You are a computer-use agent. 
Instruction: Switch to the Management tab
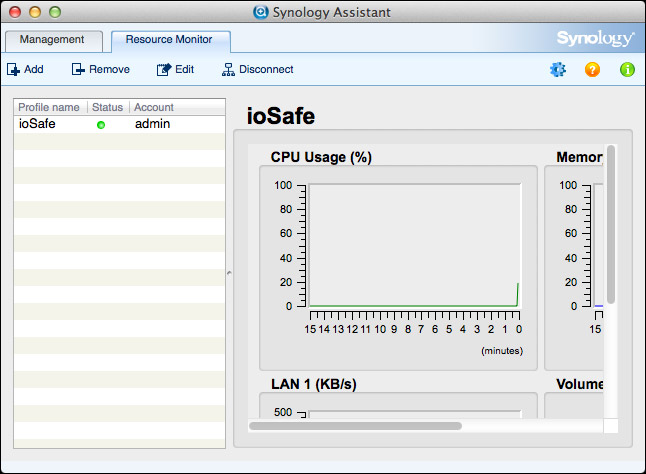pyautogui.click(x=54, y=40)
